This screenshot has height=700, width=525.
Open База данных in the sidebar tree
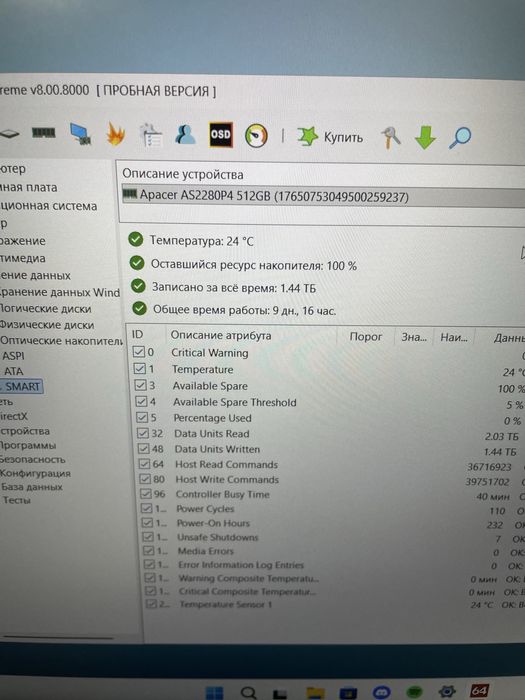pyautogui.click(x=32, y=487)
